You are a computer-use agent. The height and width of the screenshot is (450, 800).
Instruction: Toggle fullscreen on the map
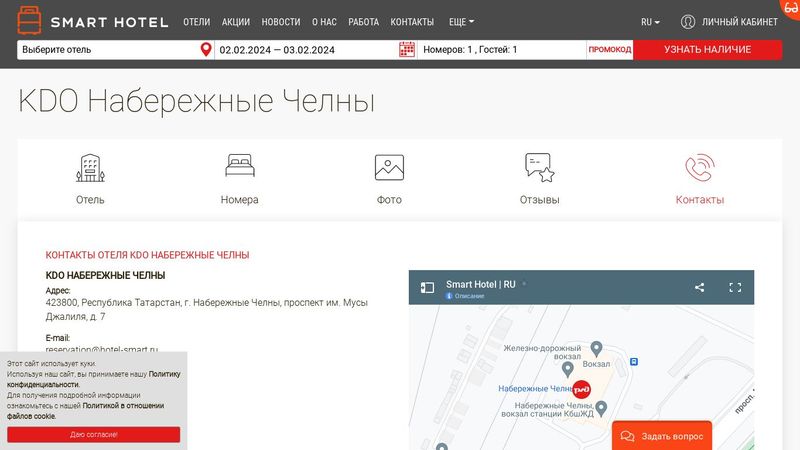pos(735,287)
